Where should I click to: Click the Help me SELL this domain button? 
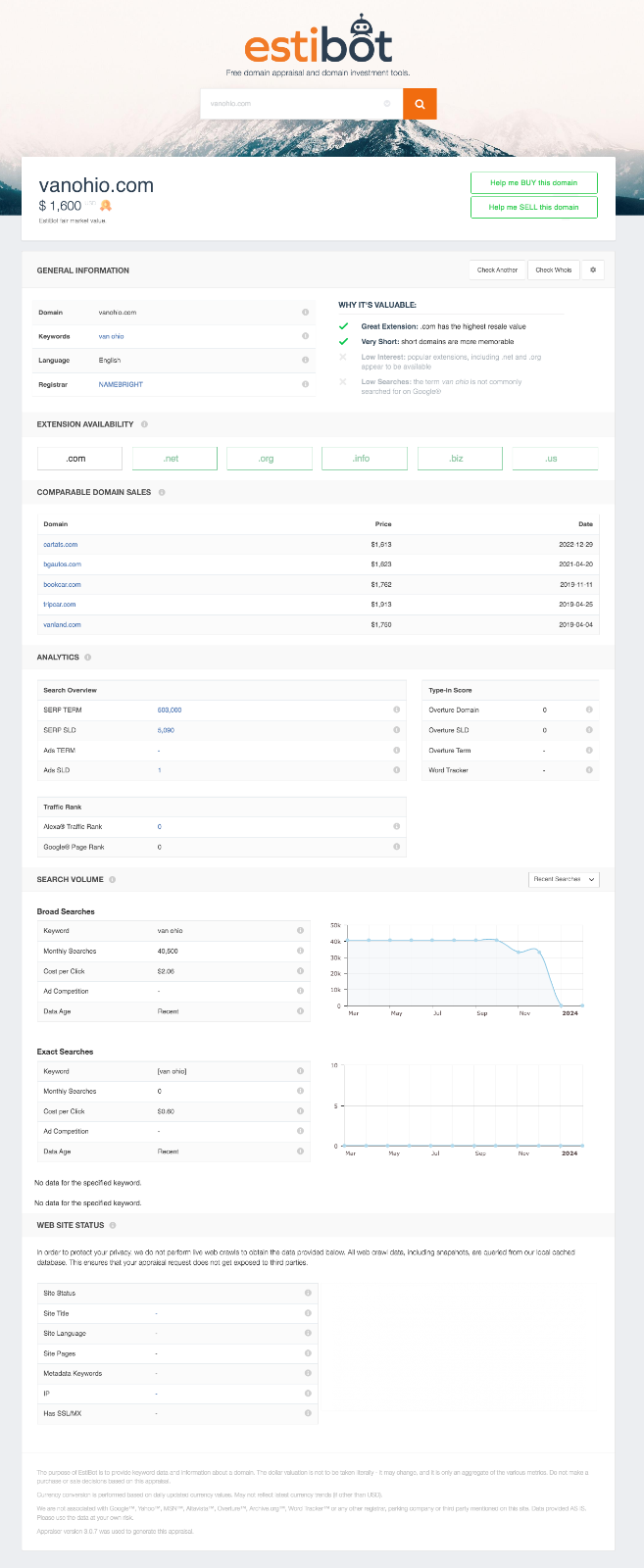(x=533, y=207)
